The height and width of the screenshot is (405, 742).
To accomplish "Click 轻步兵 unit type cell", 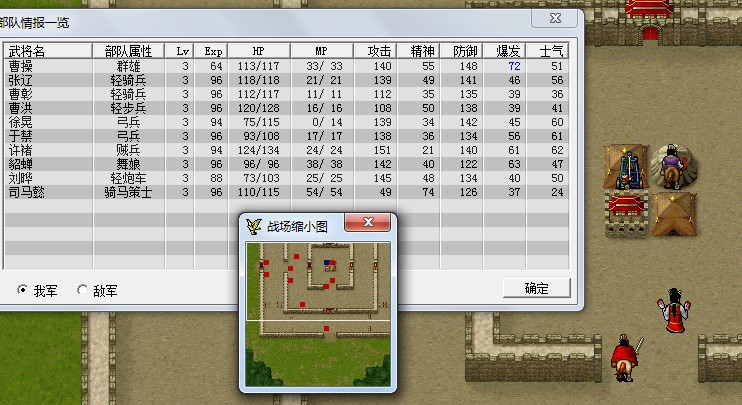I will [x=129, y=108].
